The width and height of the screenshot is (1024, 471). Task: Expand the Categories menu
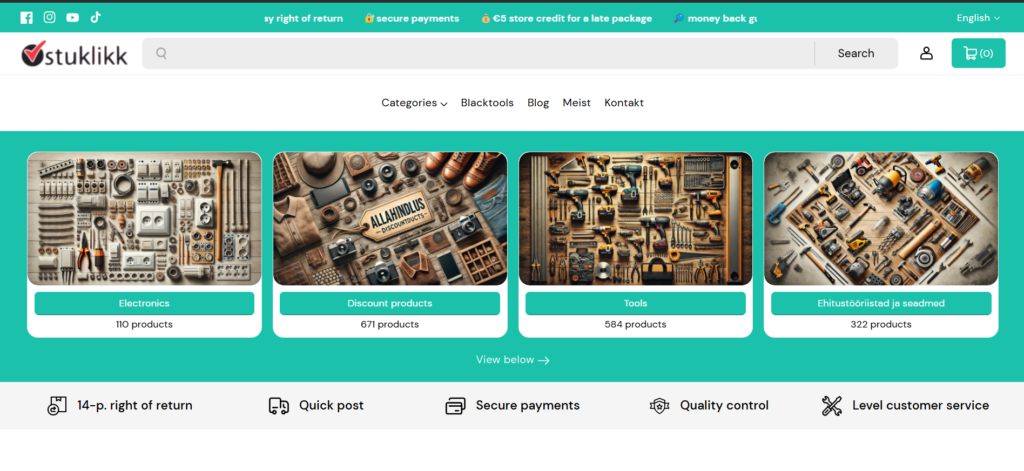click(x=414, y=103)
